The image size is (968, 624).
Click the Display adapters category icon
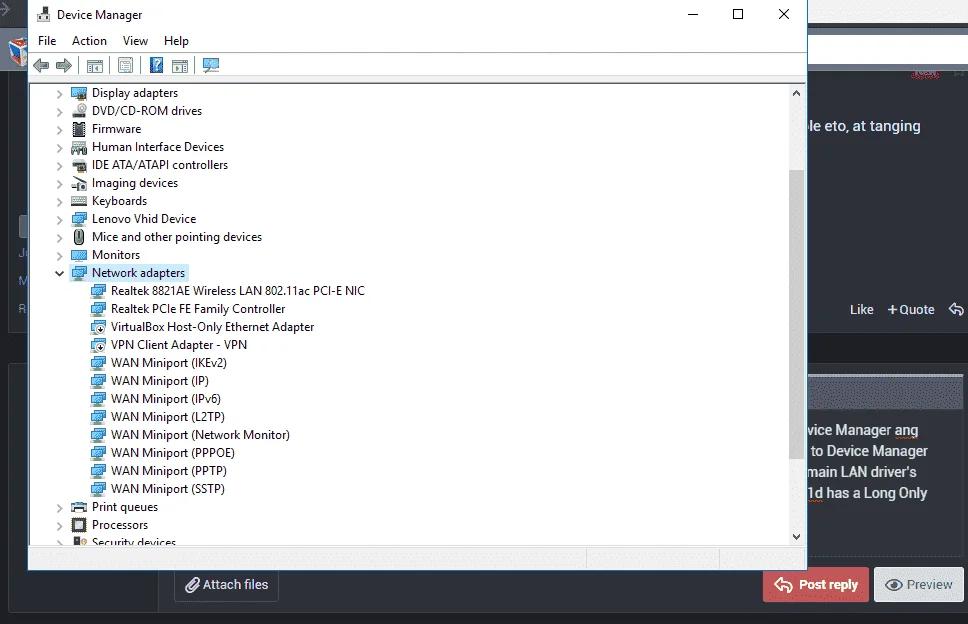click(x=79, y=93)
